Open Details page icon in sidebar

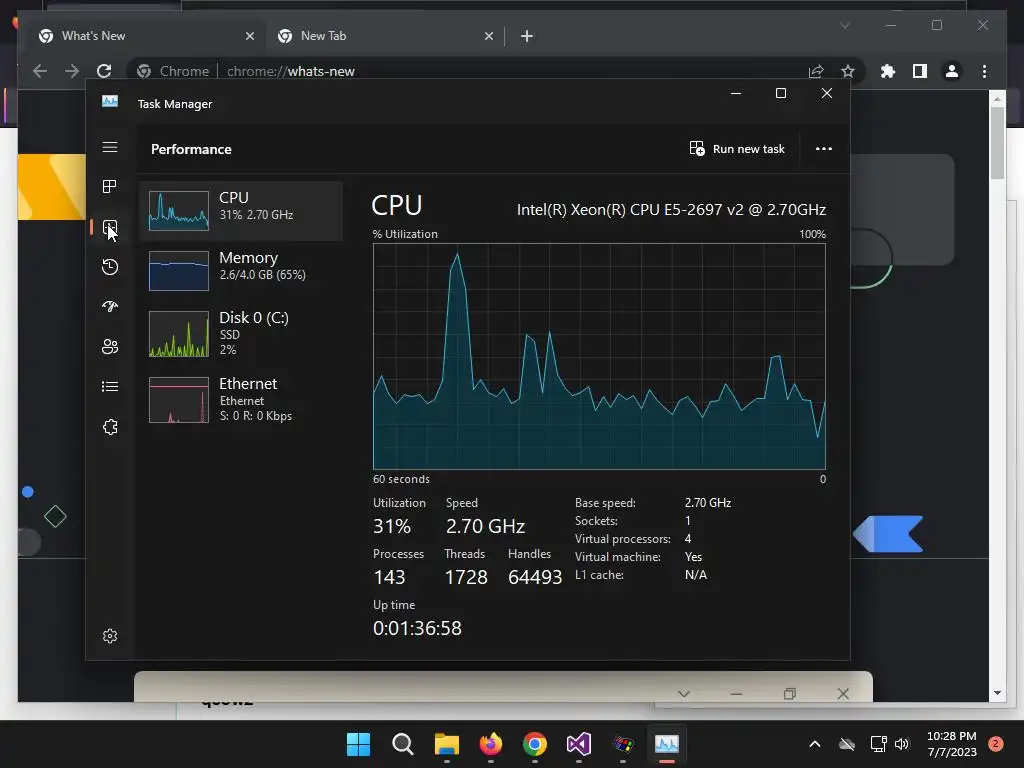[x=110, y=387]
